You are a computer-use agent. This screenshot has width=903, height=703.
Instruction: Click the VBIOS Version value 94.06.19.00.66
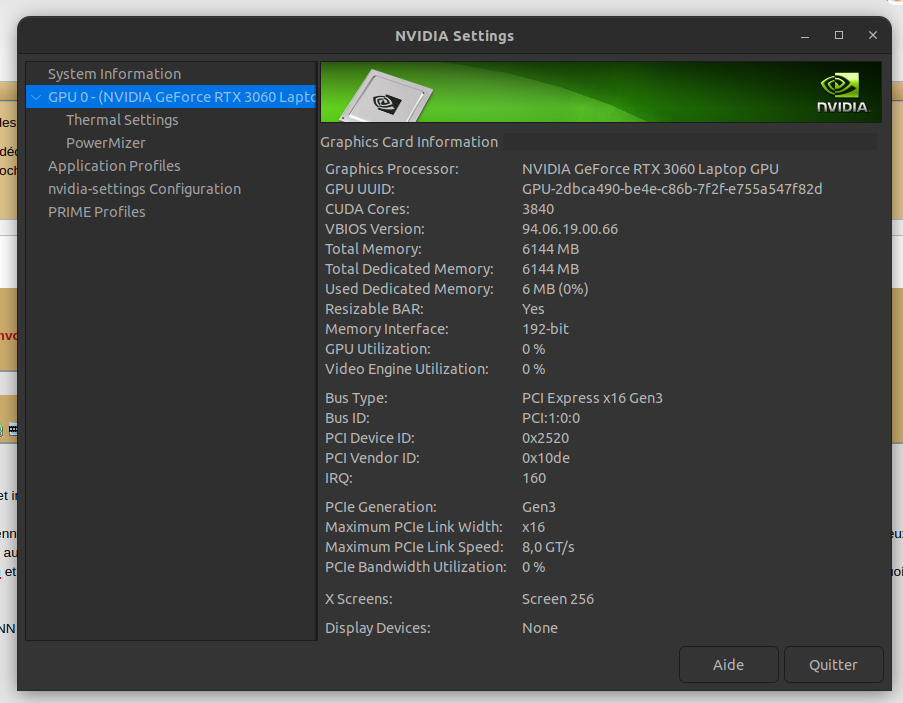pyautogui.click(x=570, y=229)
